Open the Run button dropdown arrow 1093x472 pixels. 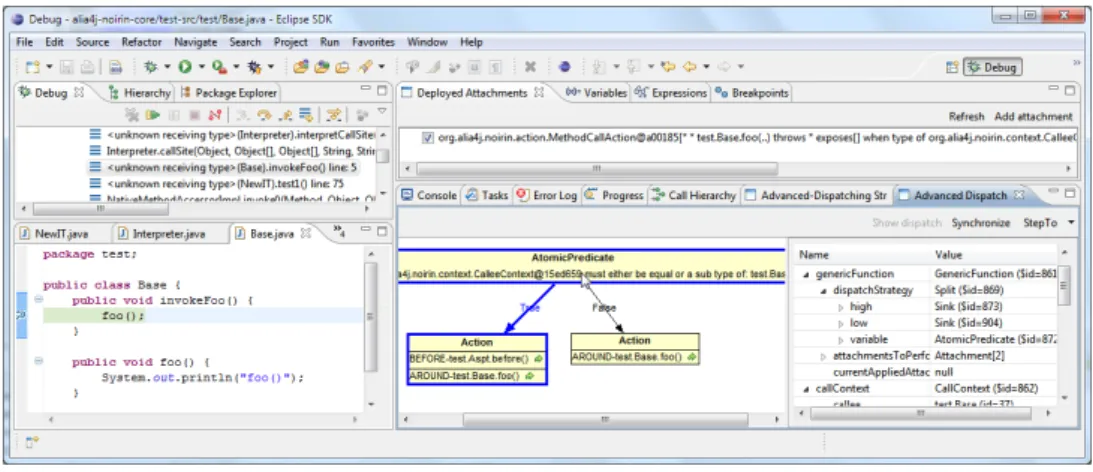point(201,67)
